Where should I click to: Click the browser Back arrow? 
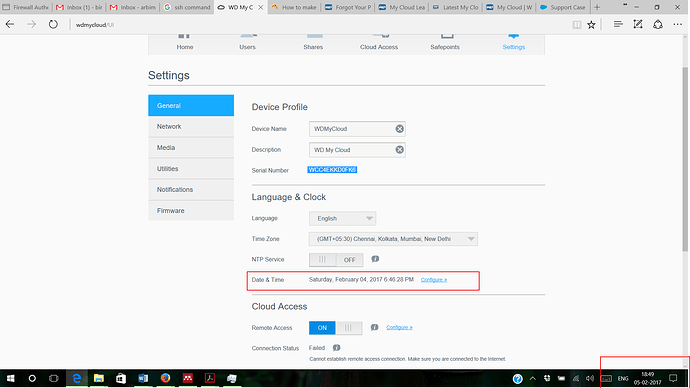tap(10, 25)
